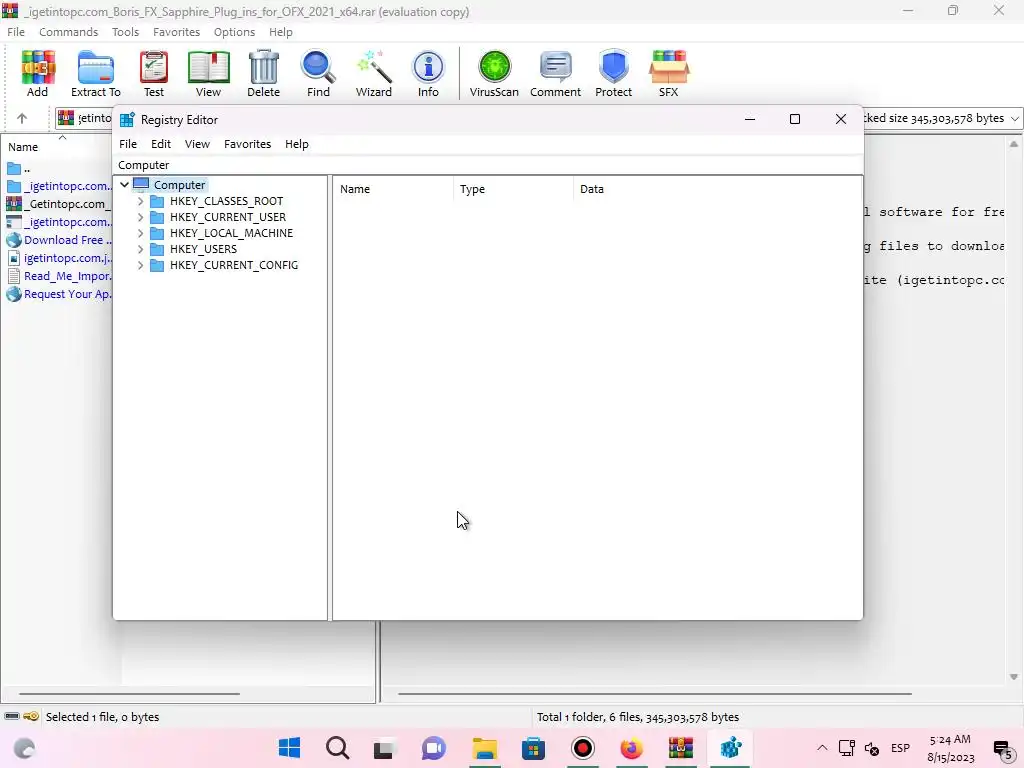This screenshot has width=1024, height=768.
Task: Switch to Registry Editor taskbar icon
Action: point(730,748)
